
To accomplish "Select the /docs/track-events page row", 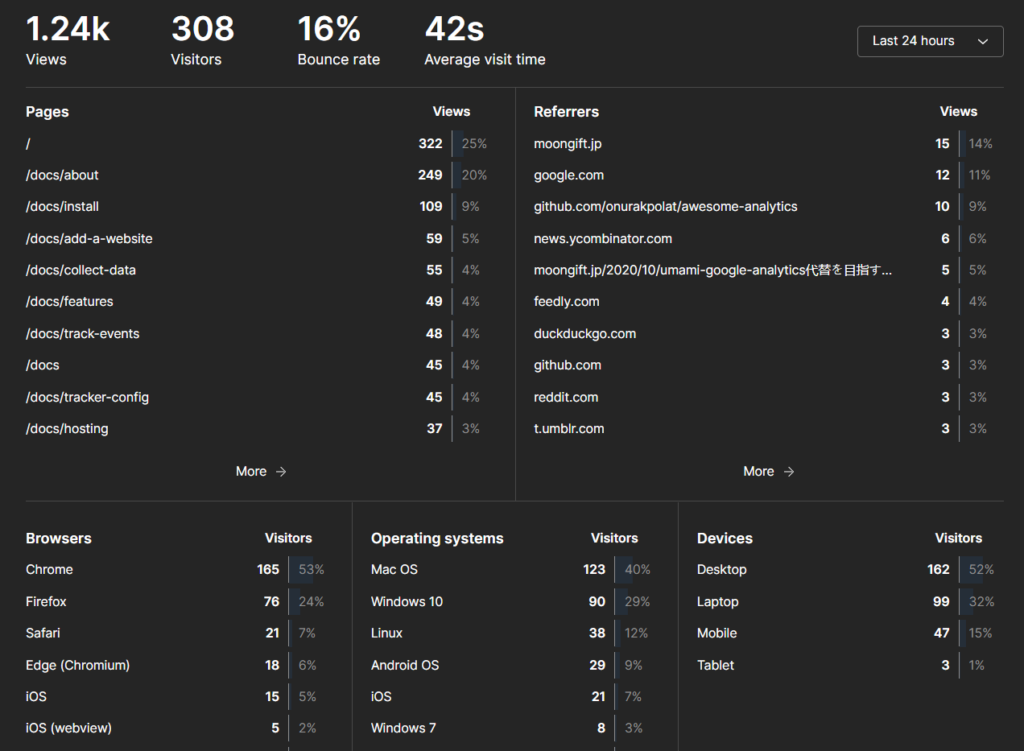I will (x=82, y=334).
